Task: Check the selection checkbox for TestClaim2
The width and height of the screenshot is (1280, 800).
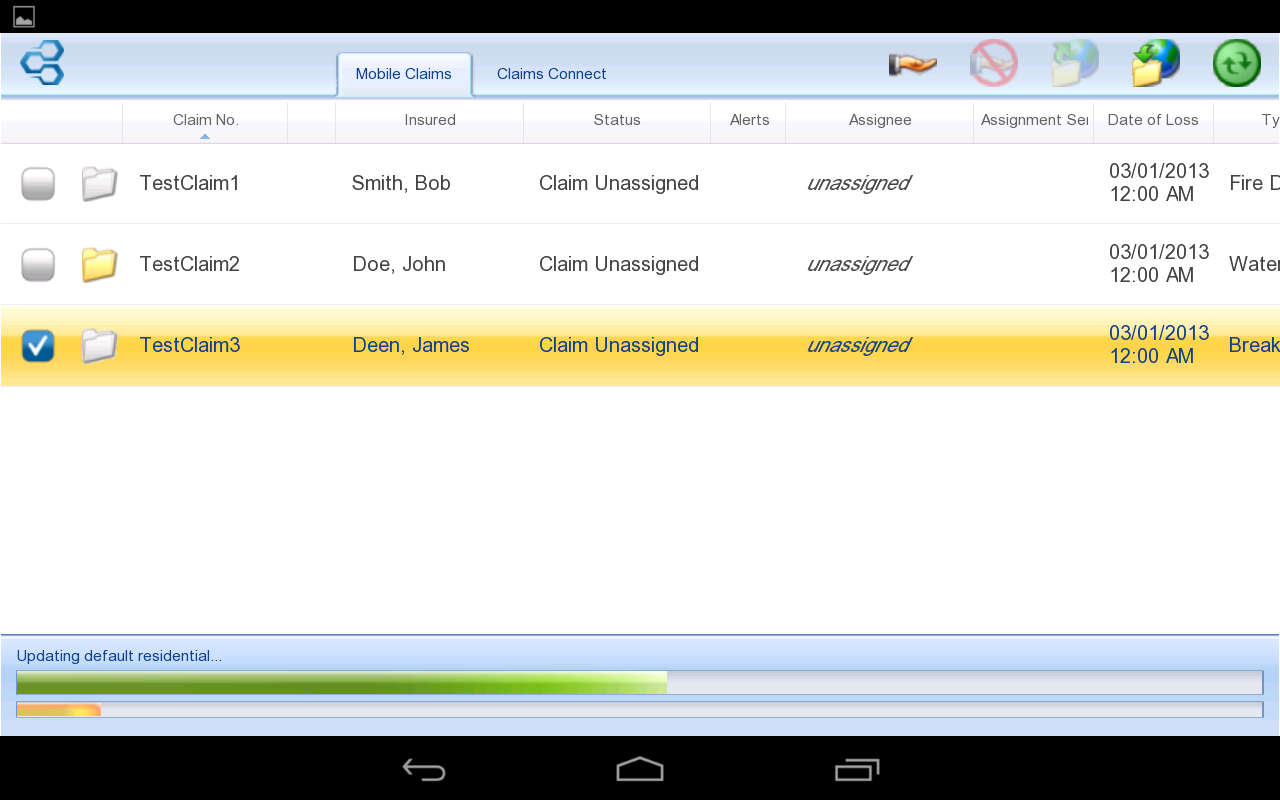Action: pos(37,263)
